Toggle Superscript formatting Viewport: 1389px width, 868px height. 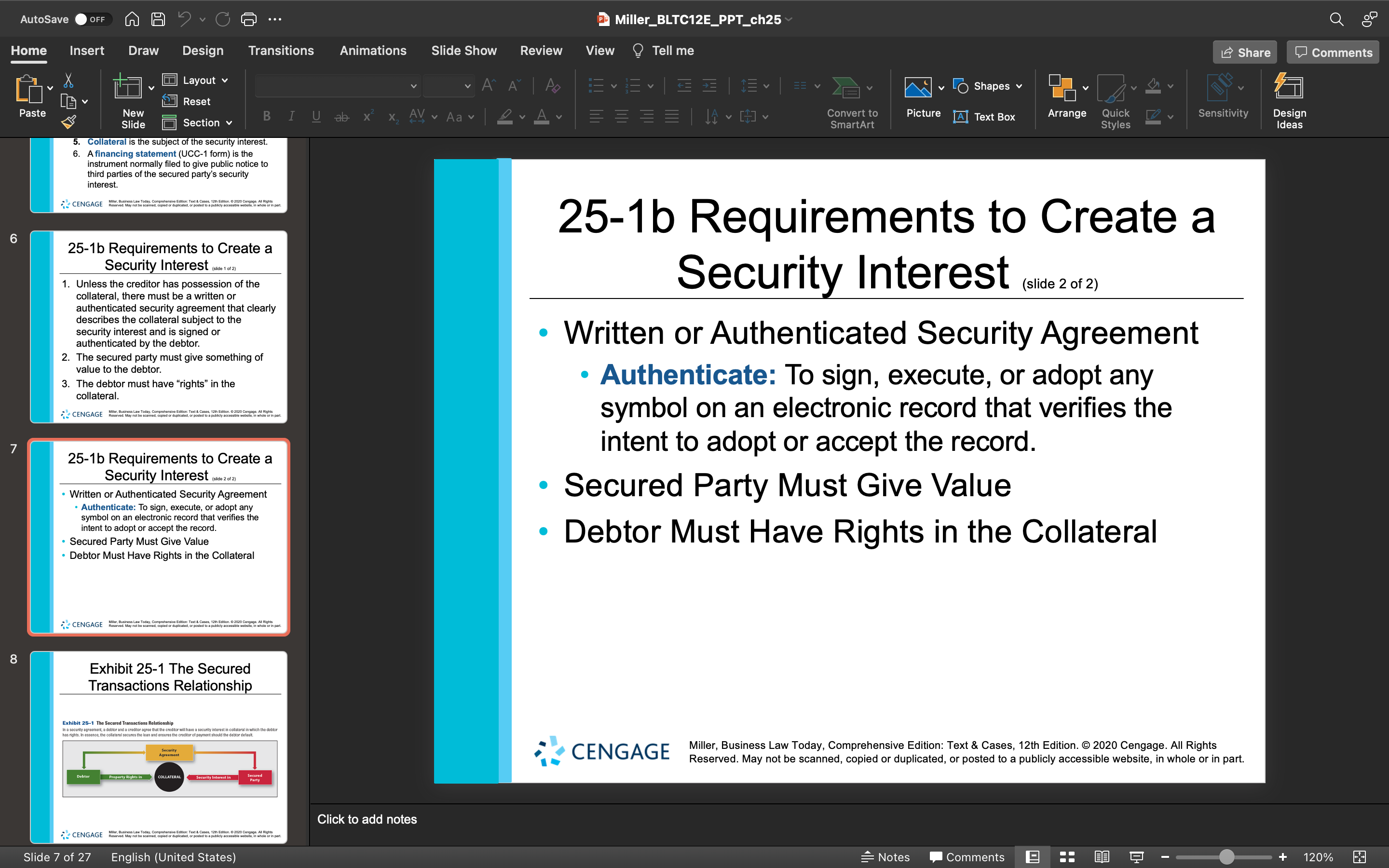coord(368,117)
